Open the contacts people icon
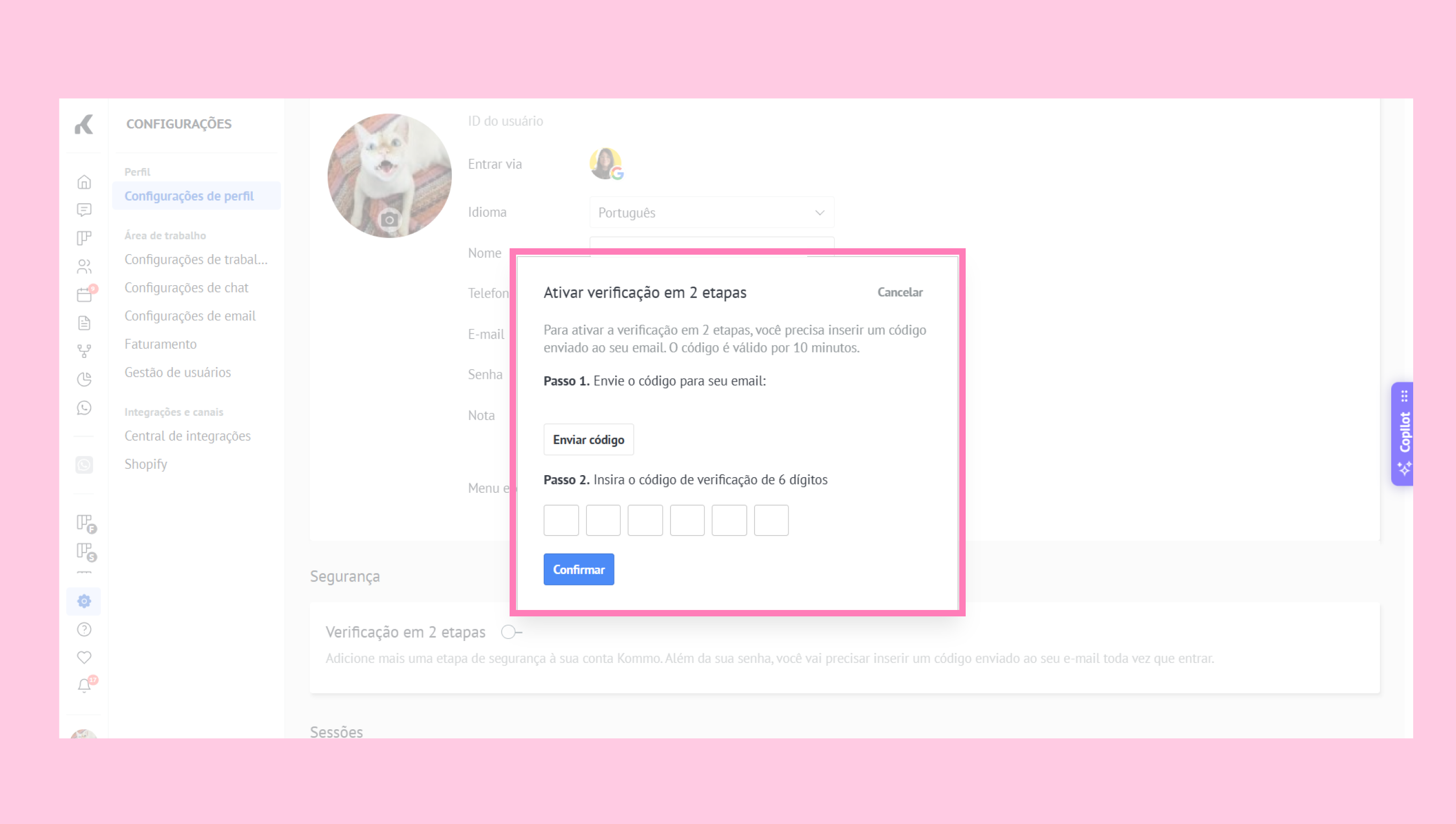Screen dimensions: 1456x824 pos(84,266)
